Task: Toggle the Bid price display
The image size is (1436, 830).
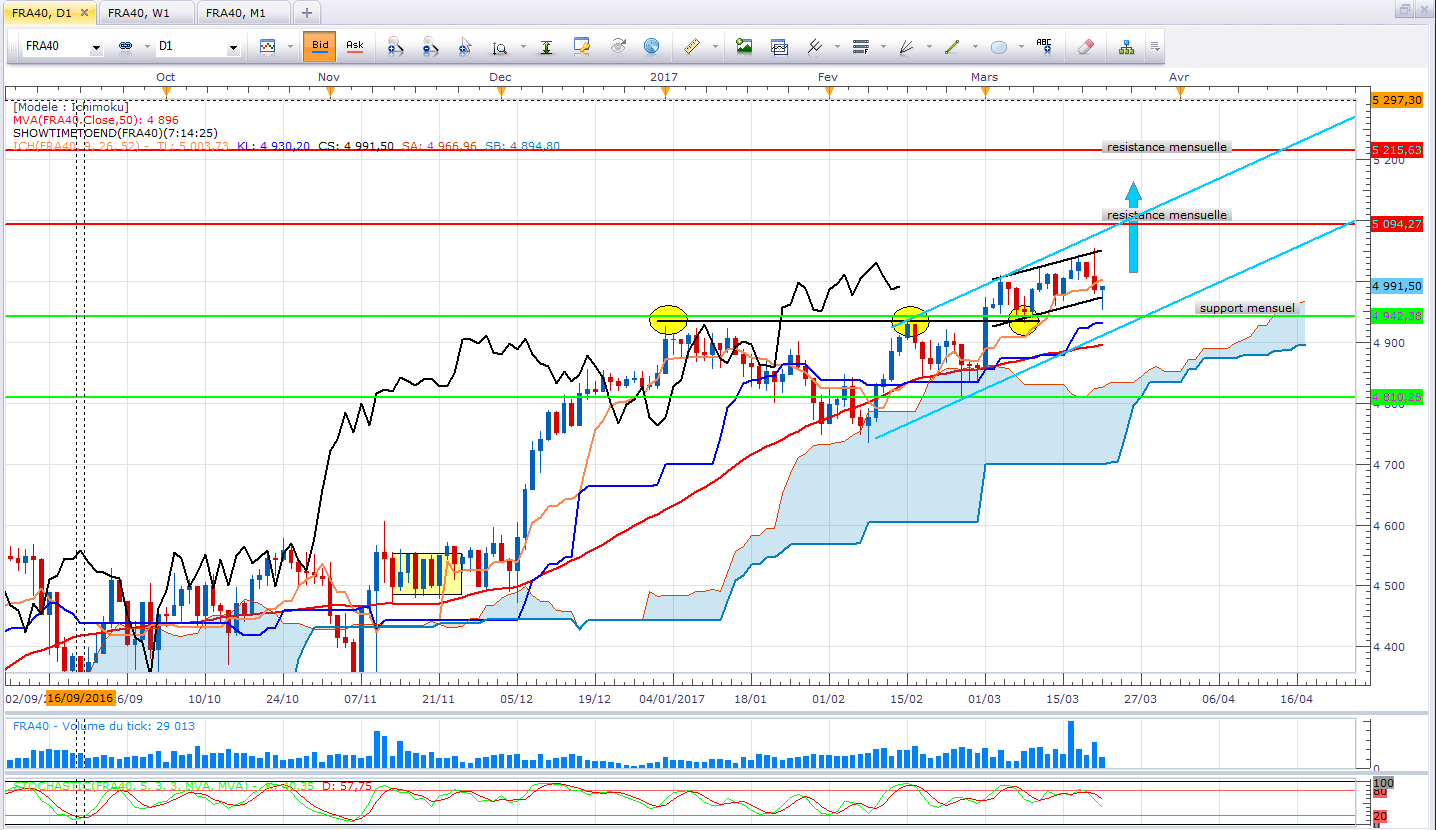Action: tap(320, 46)
